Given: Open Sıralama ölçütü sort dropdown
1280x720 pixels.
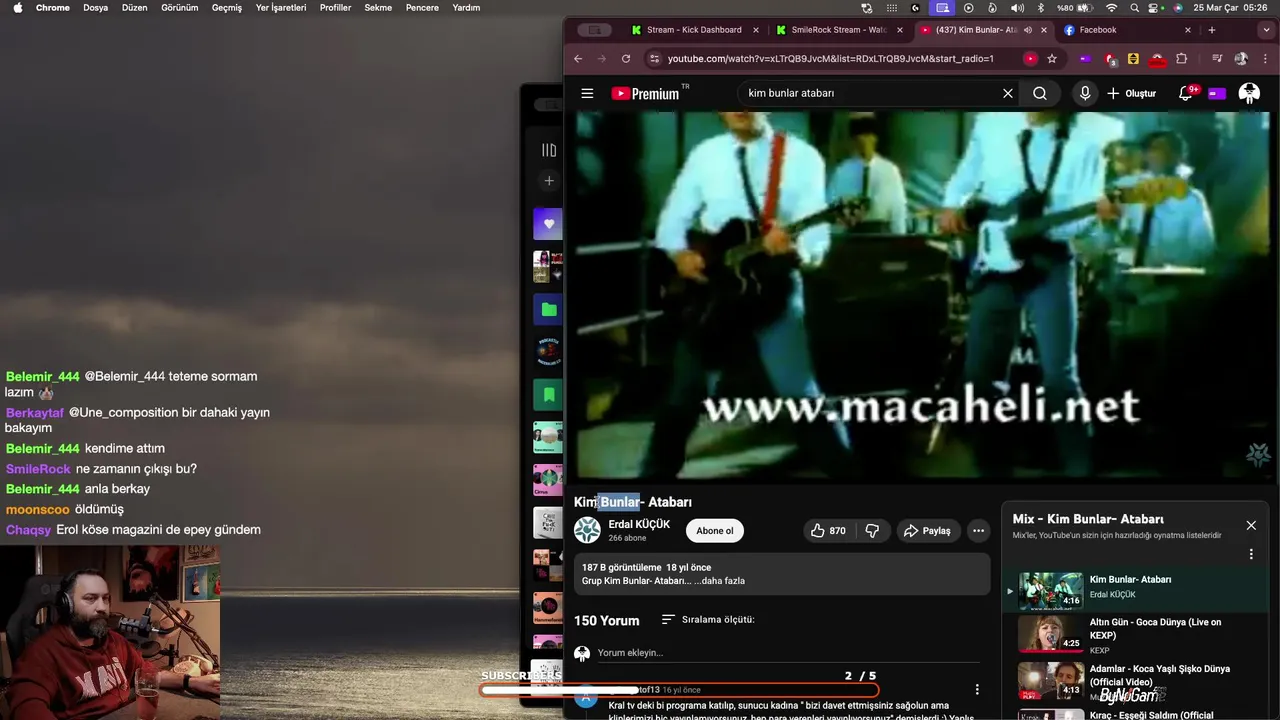Looking at the screenshot, I should point(708,620).
